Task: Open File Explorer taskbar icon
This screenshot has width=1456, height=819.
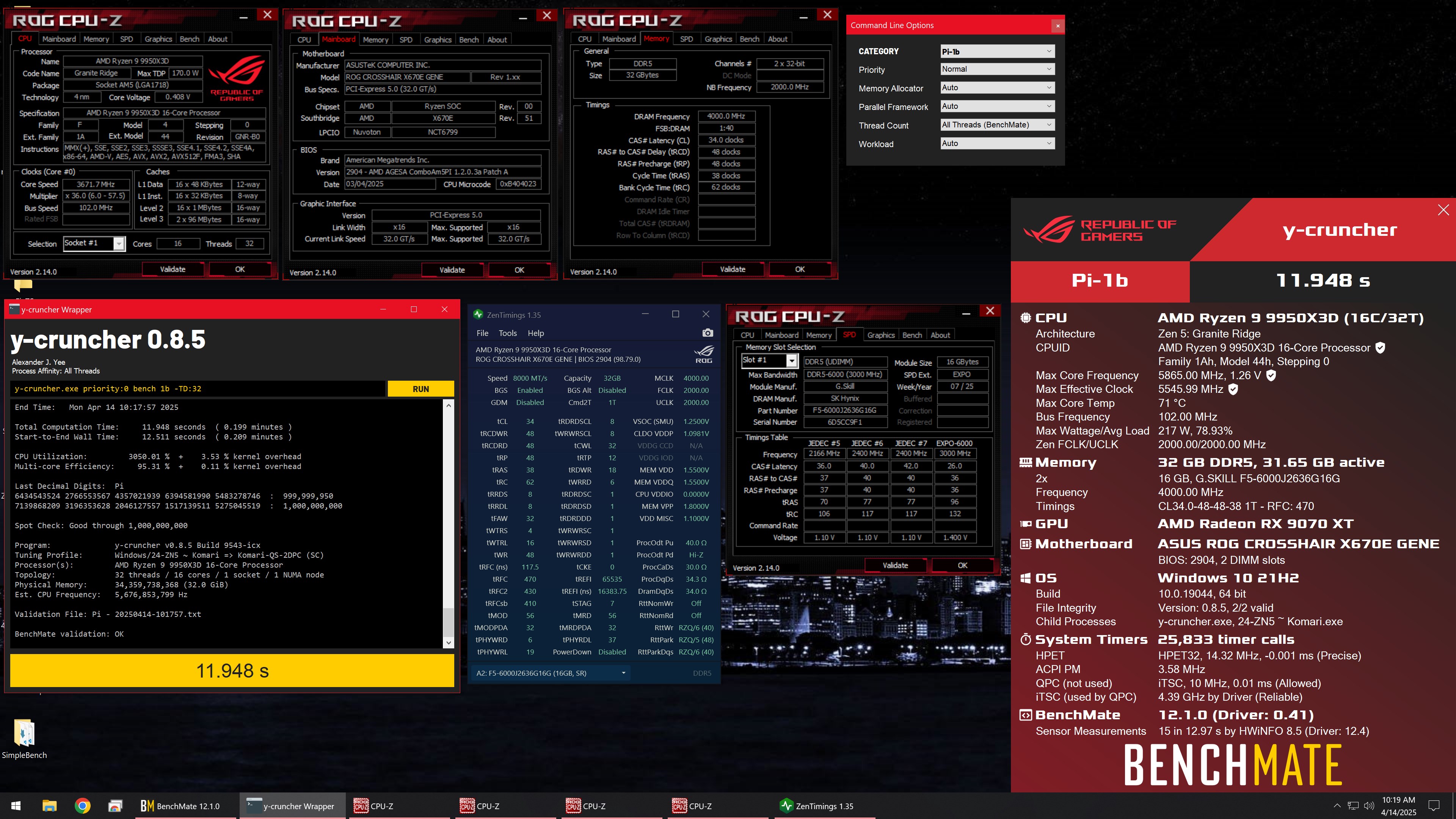Action: (x=49, y=806)
